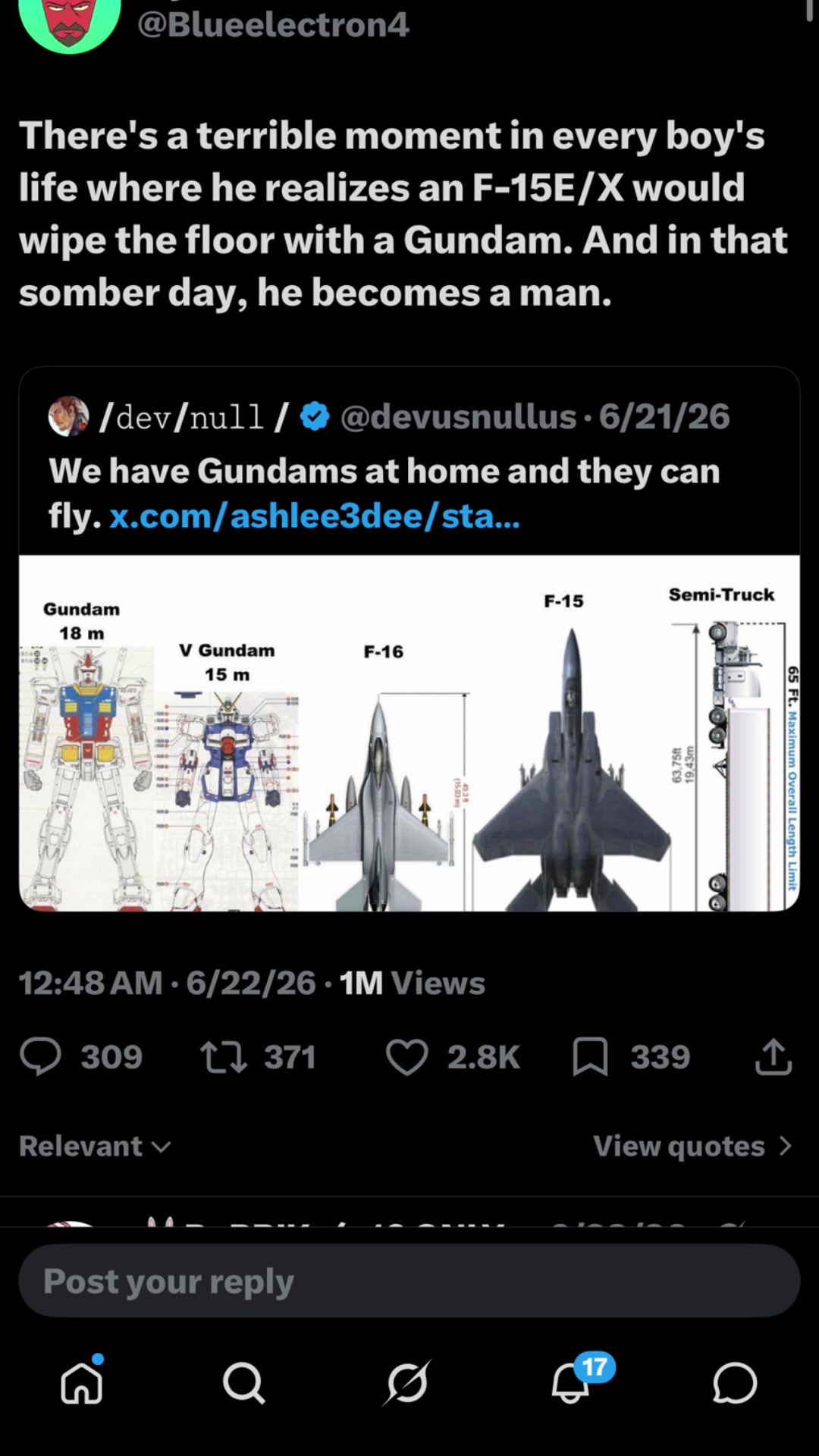Tap the red-faced profile avatar

(x=70, y=21)
